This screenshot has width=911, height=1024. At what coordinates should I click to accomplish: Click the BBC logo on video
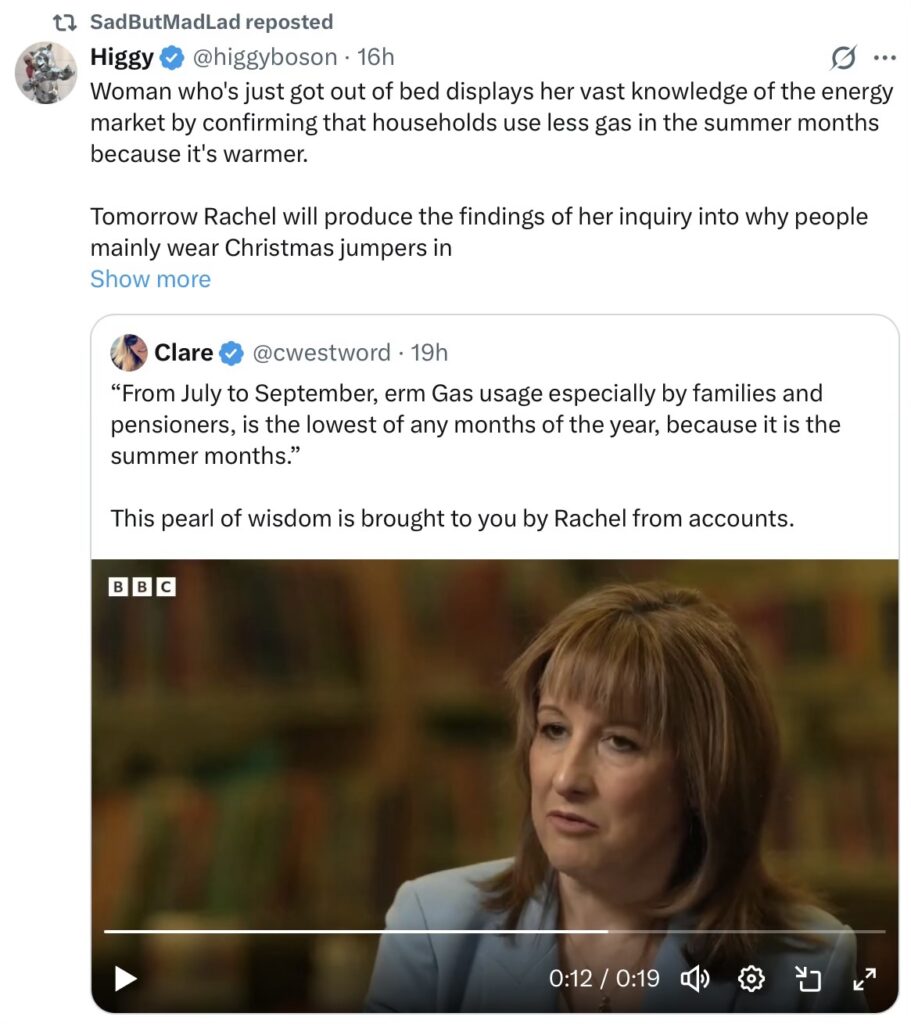click(141, 587)
